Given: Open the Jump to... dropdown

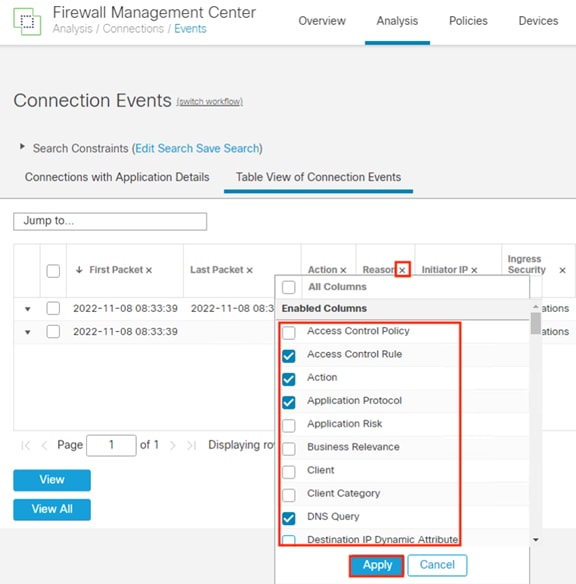Looking at the screenshot, I should coord(110,222).
